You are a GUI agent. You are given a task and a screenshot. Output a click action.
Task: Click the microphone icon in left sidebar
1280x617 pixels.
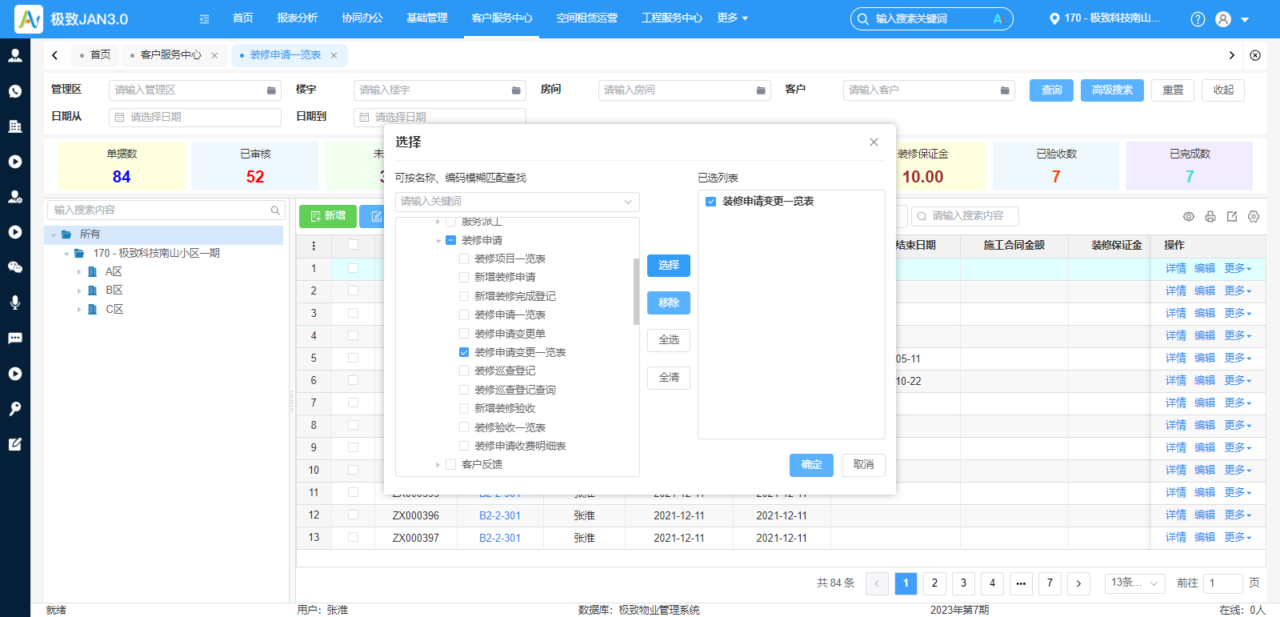[15, 302]
